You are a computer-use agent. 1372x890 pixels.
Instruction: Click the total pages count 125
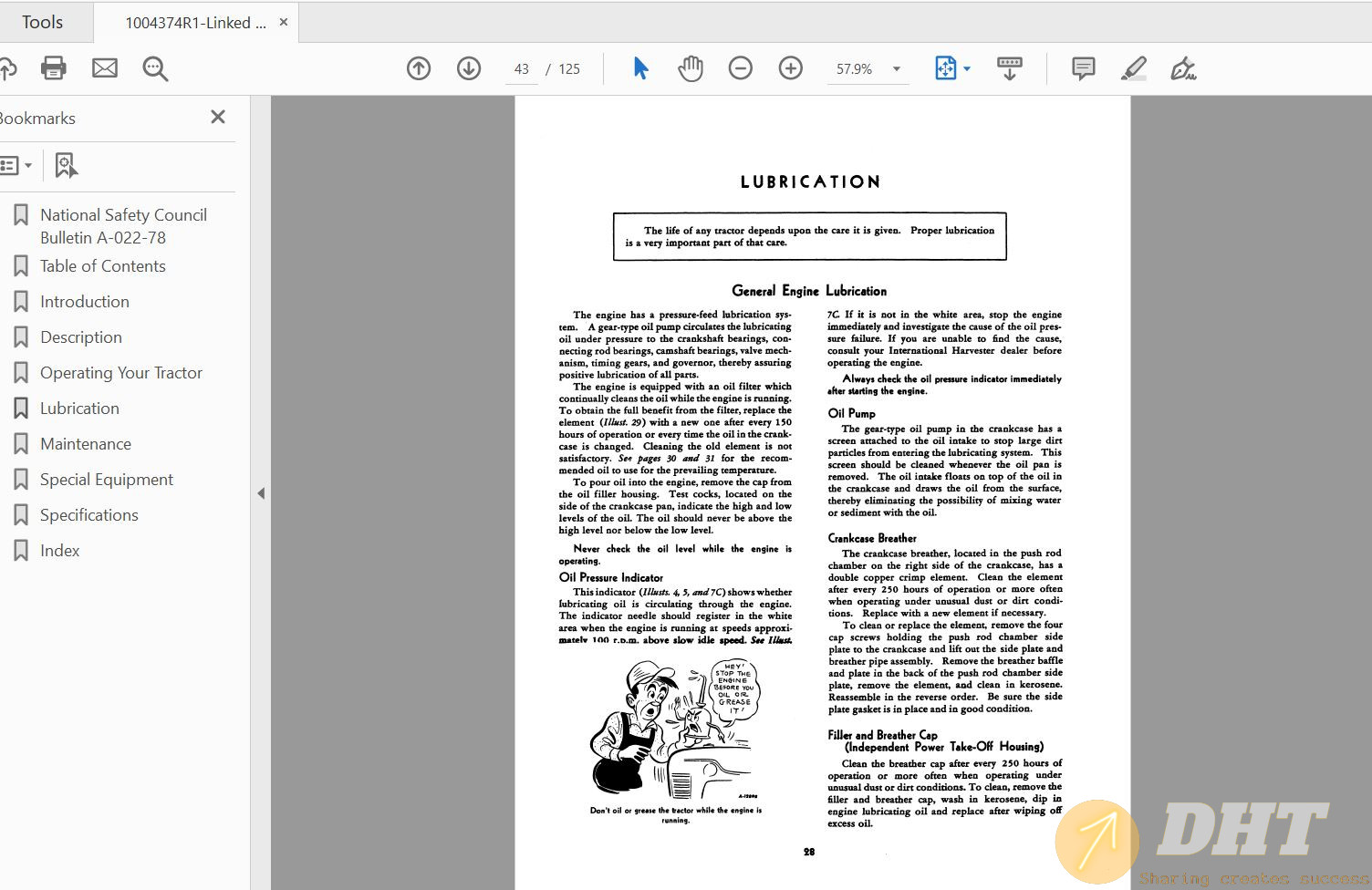tap(569, 69)
